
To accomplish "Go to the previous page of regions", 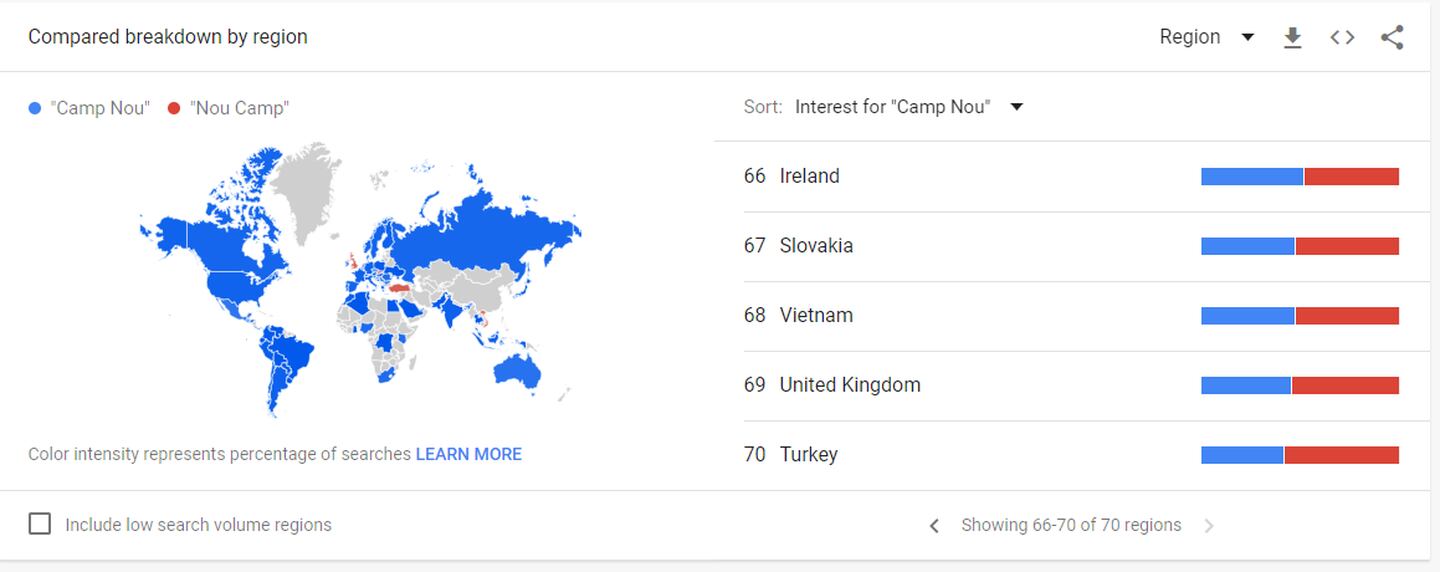I will 934,526.
